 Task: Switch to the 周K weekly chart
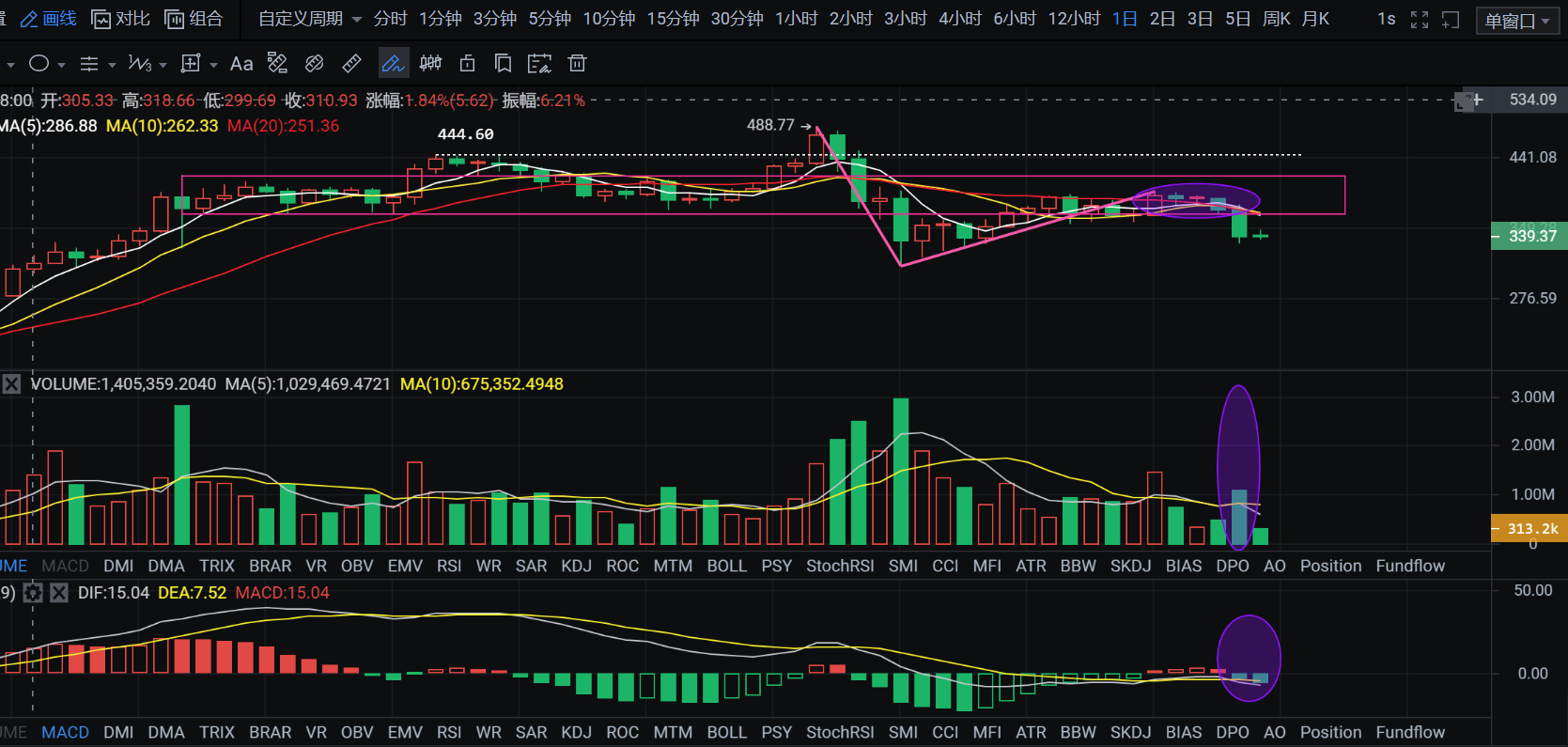tap(1276, 19)
